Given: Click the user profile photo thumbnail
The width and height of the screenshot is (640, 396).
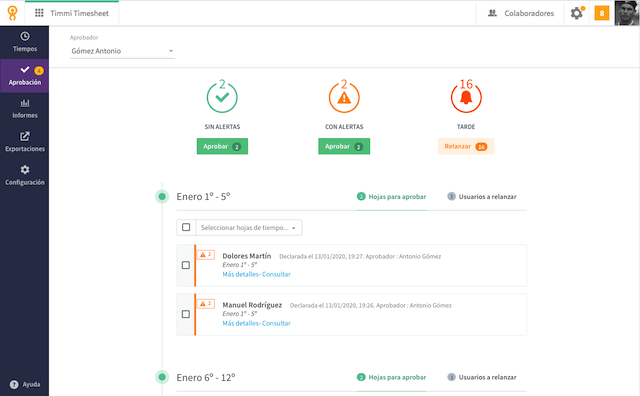Looking at the screenshot, I should pyautogui.click(x=627, y=13).
